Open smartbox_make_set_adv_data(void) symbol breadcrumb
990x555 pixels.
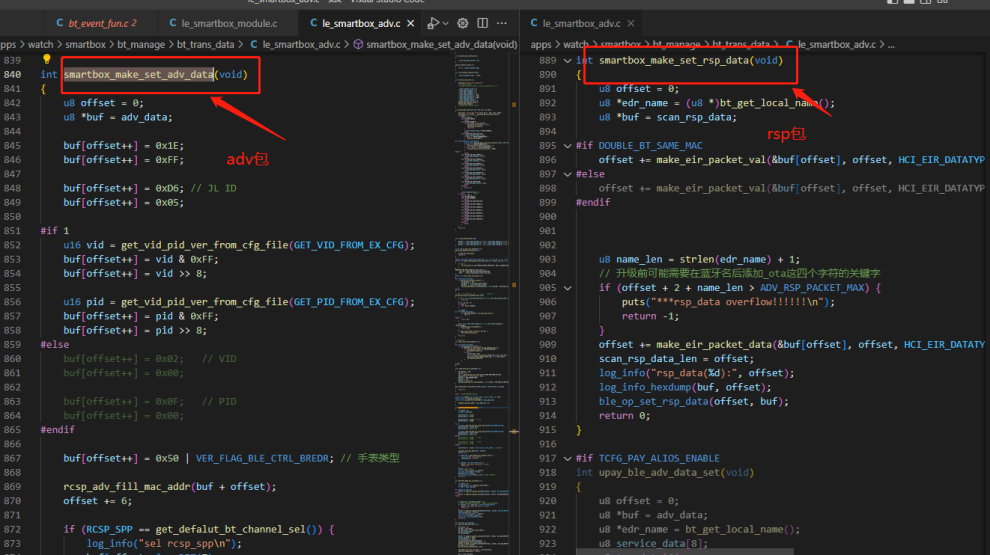tap(441, 44)
